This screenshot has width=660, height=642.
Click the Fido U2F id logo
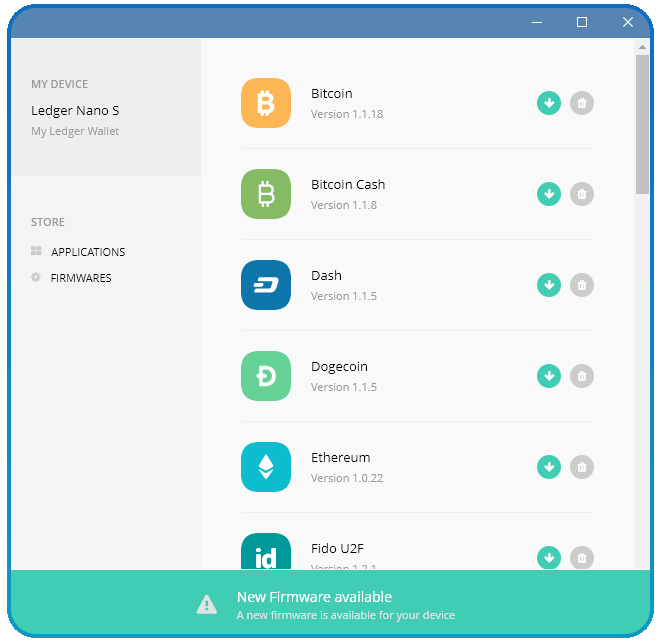tap(266, 551)
